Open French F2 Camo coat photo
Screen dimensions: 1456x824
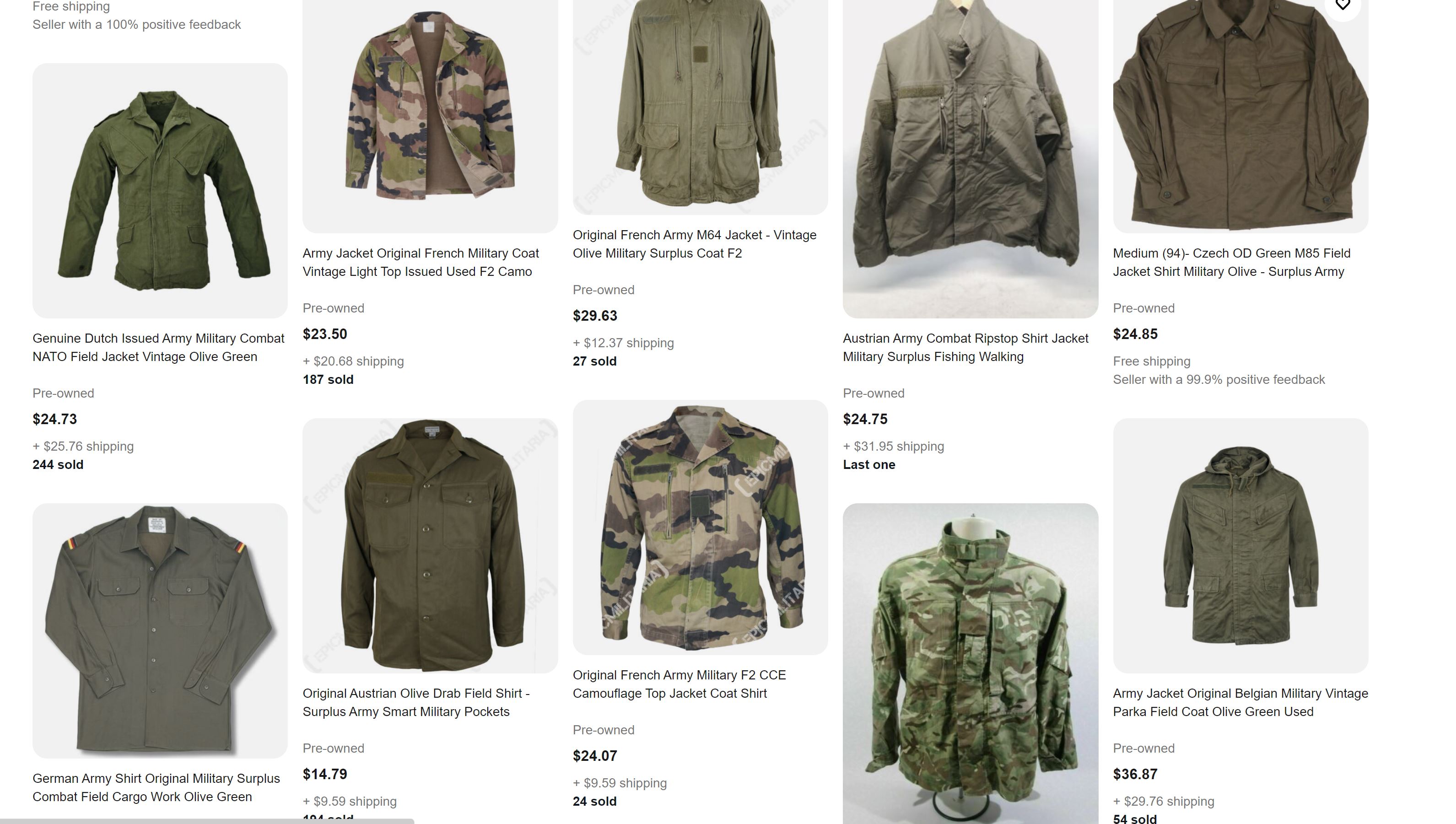point(430,116)
